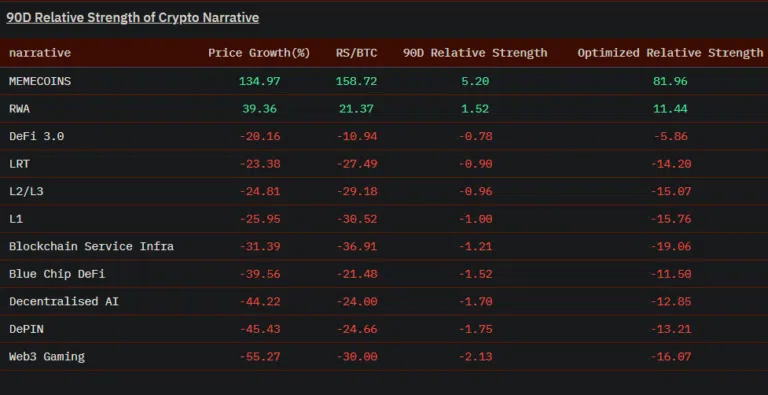Click Blockchain Service Infra RS/BTC -36.91
768x395 pixels.
357,246
